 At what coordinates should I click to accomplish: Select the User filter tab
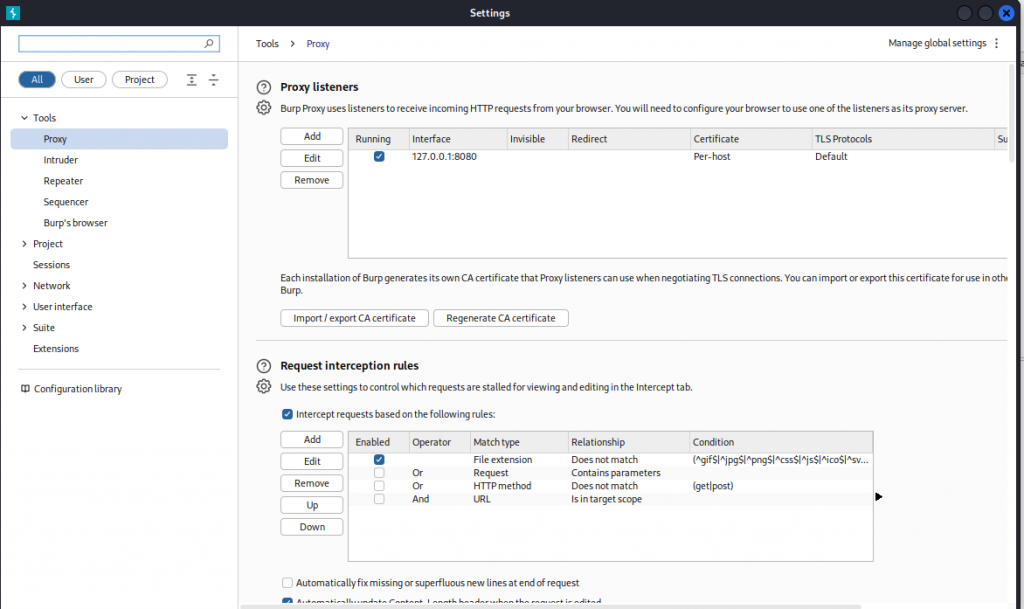coord(84,80)
